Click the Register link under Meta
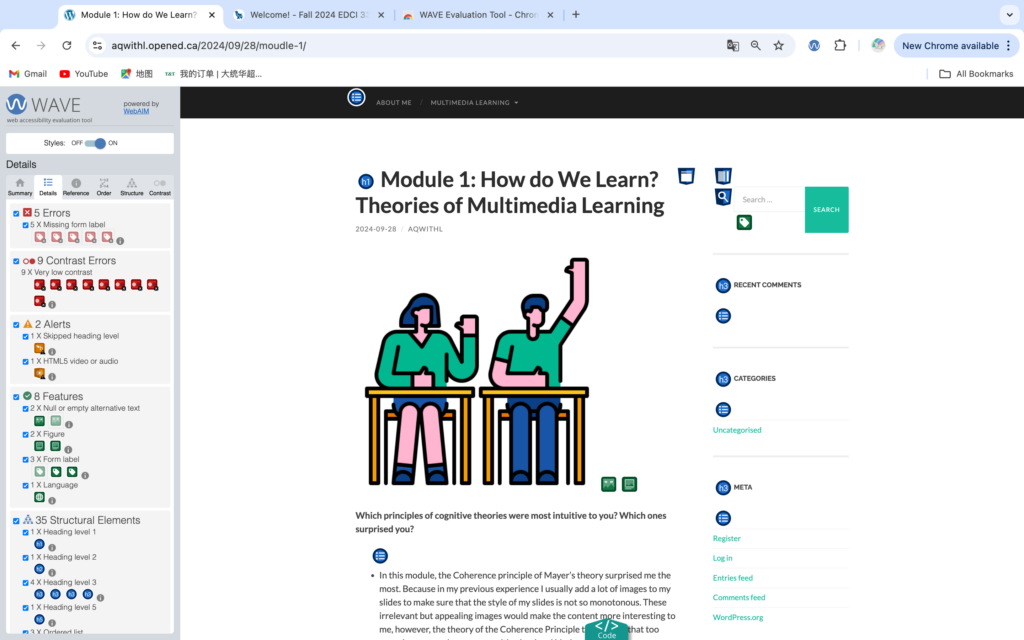 click(726, 539)
